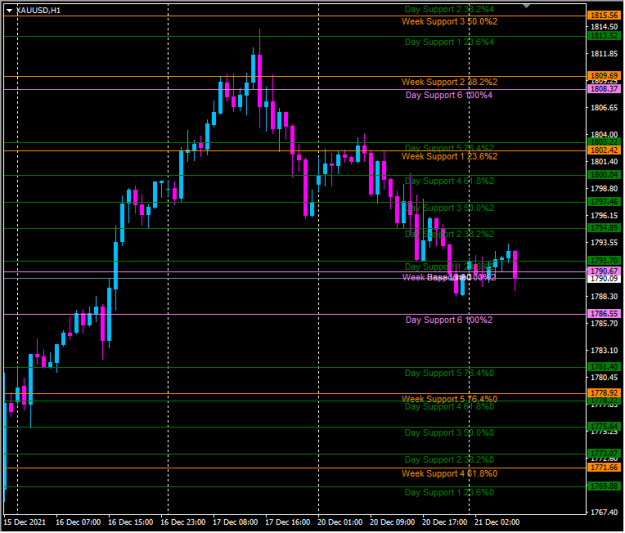The image size is (625, 533).
Task: Click the green 1773.07 price tag
Action: click(x=604, y=454)
